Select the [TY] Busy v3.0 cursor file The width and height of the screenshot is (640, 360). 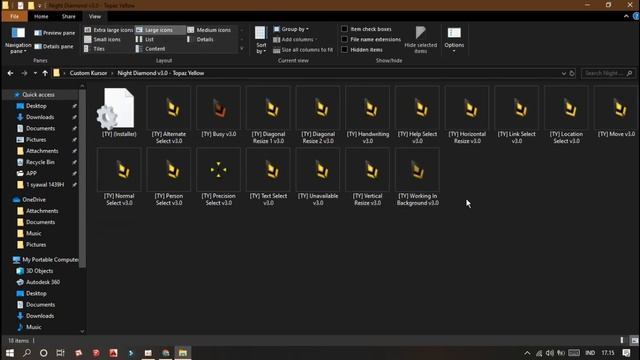point(218,112)
